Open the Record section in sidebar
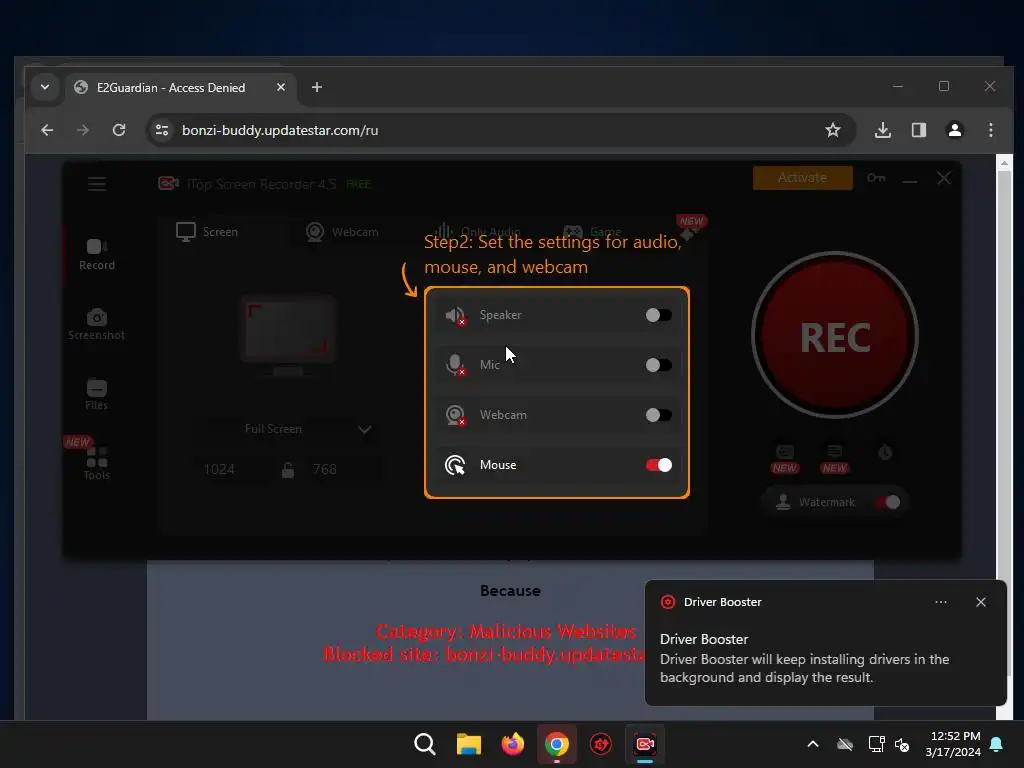The image size is (1024, 768). pyautogui.click(x=97, y=254)
